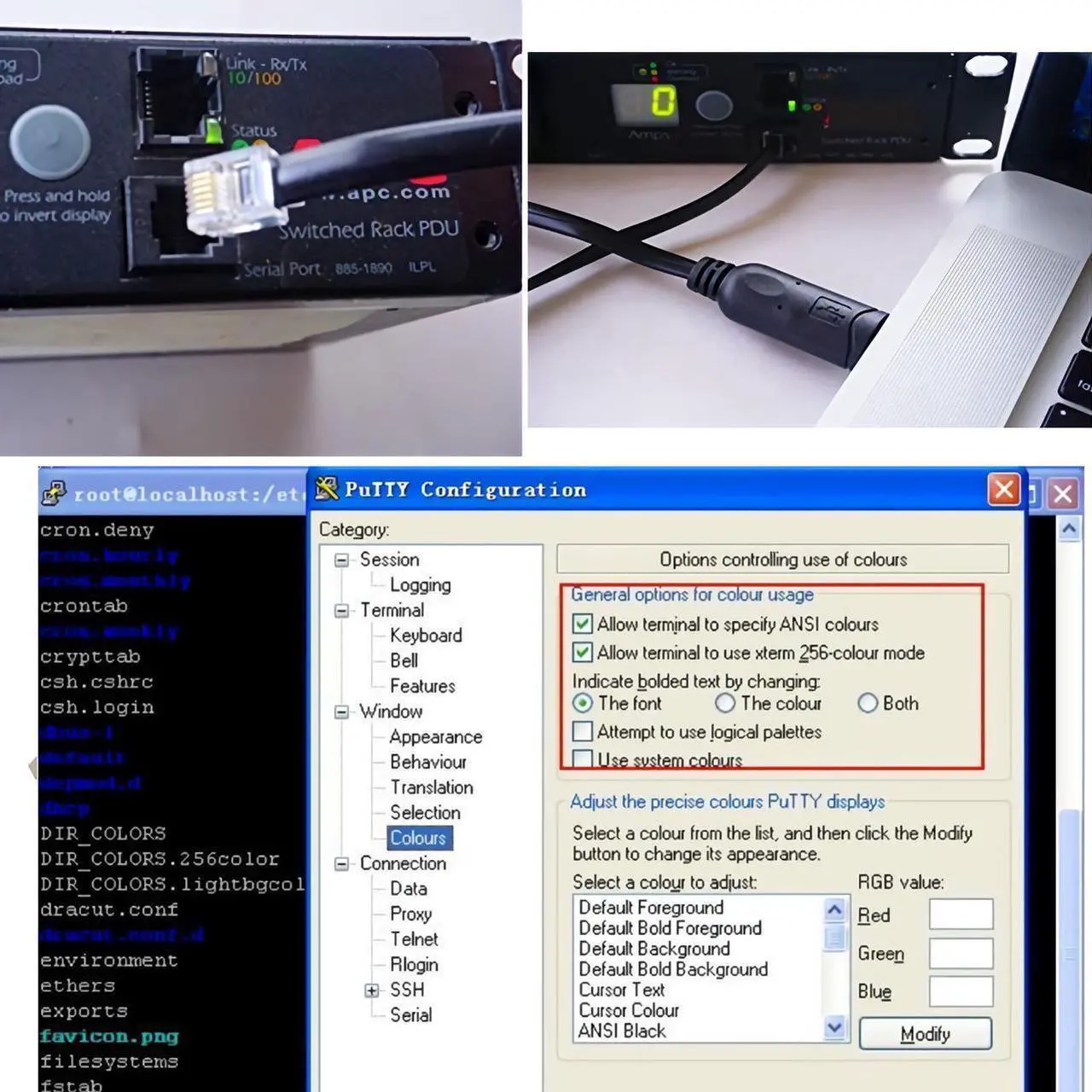Image resolution: width=1092 pixels, height=1092 pixels.
Task: Open the SSH settings
Action: point(407,990)
